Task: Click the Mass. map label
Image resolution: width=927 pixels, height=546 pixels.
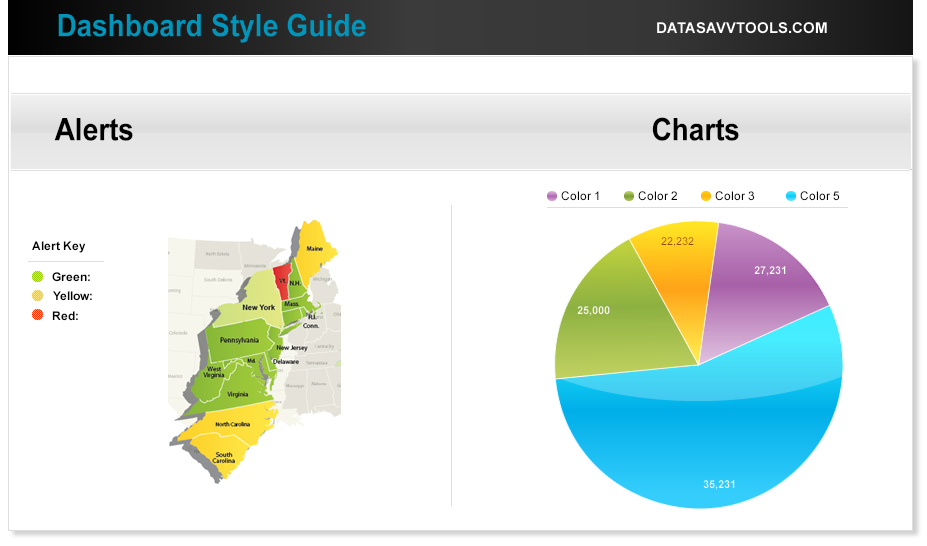Action: (x=291, y=304)
